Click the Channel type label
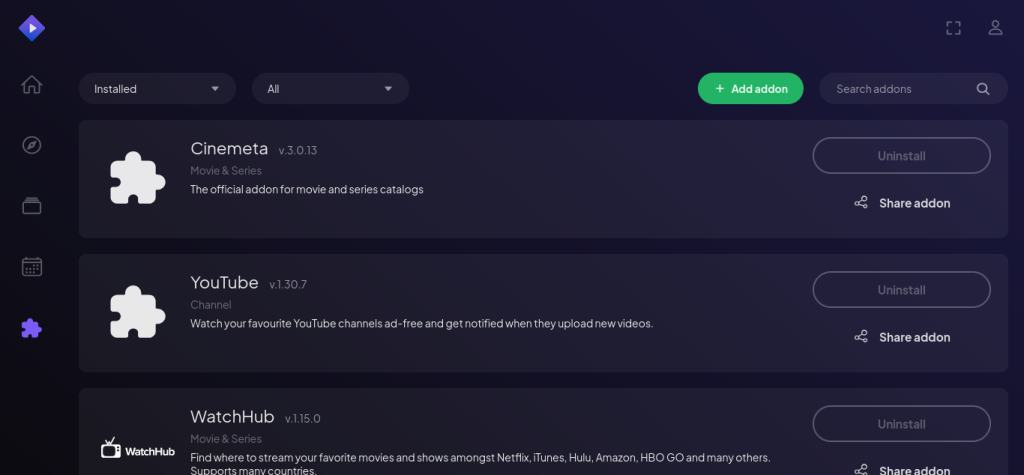 [211, 304]
